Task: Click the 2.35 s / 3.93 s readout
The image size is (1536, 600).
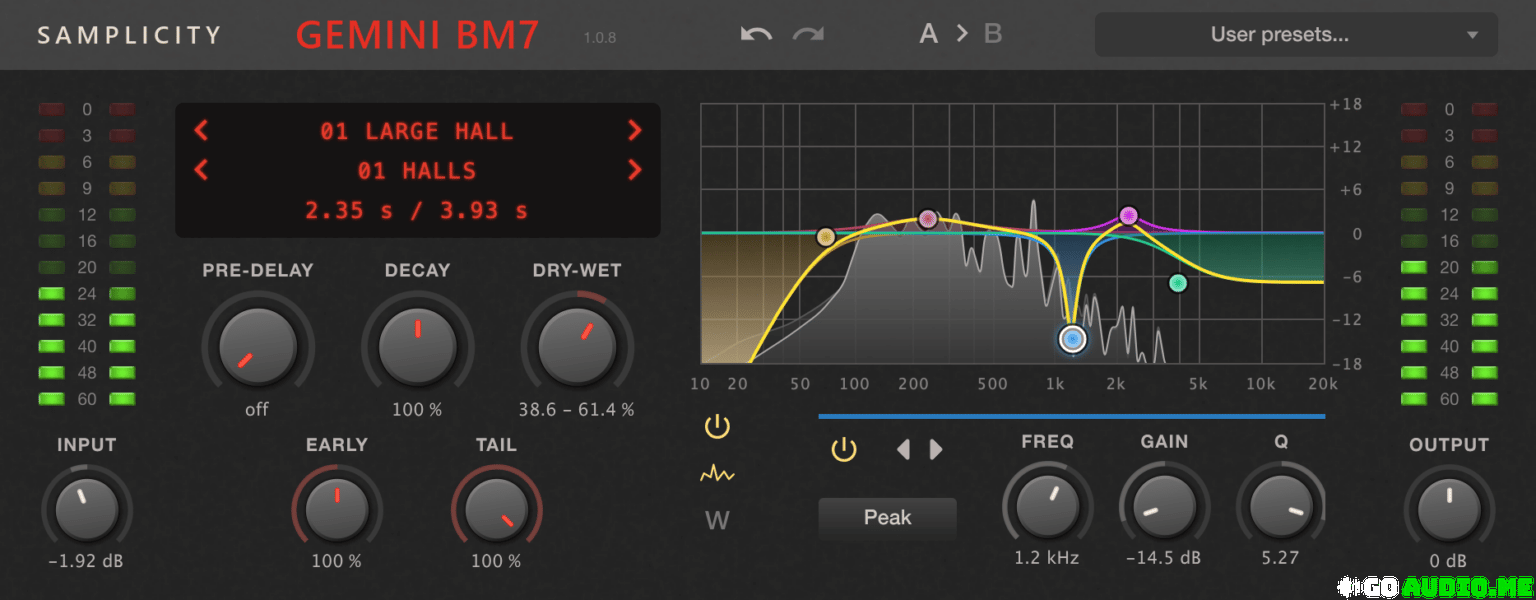Action: pos(417,210)
